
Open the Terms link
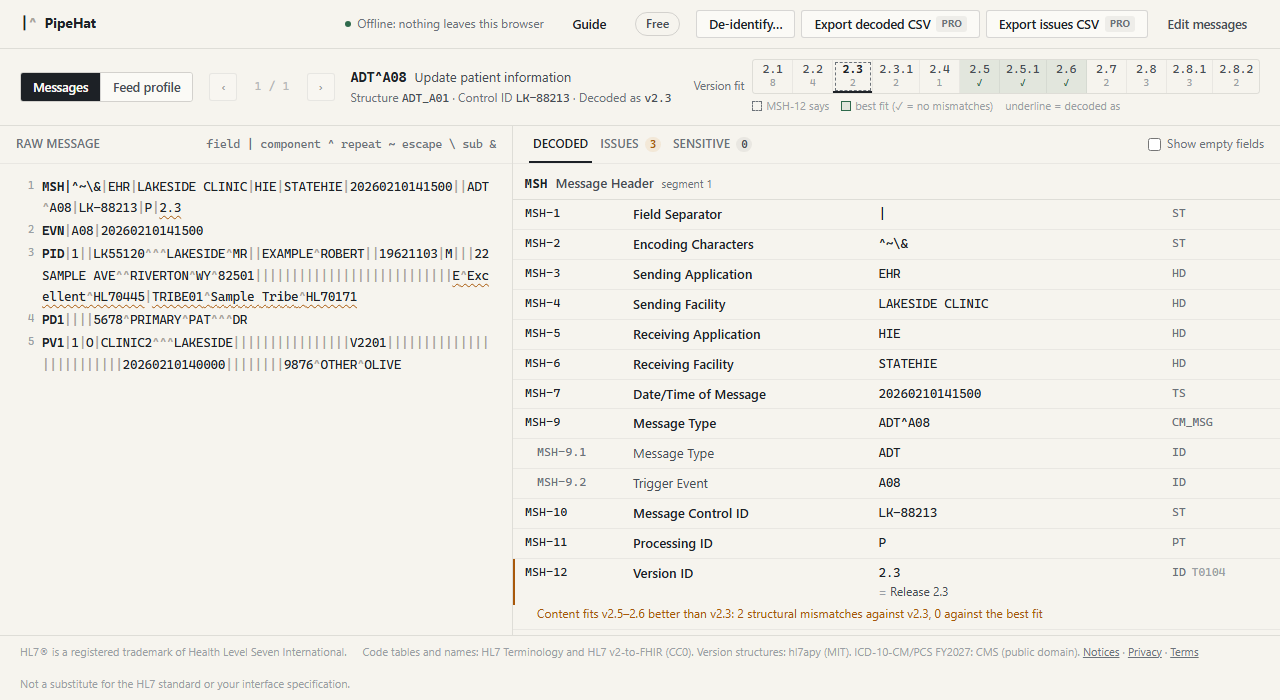tap(1184, 652)
